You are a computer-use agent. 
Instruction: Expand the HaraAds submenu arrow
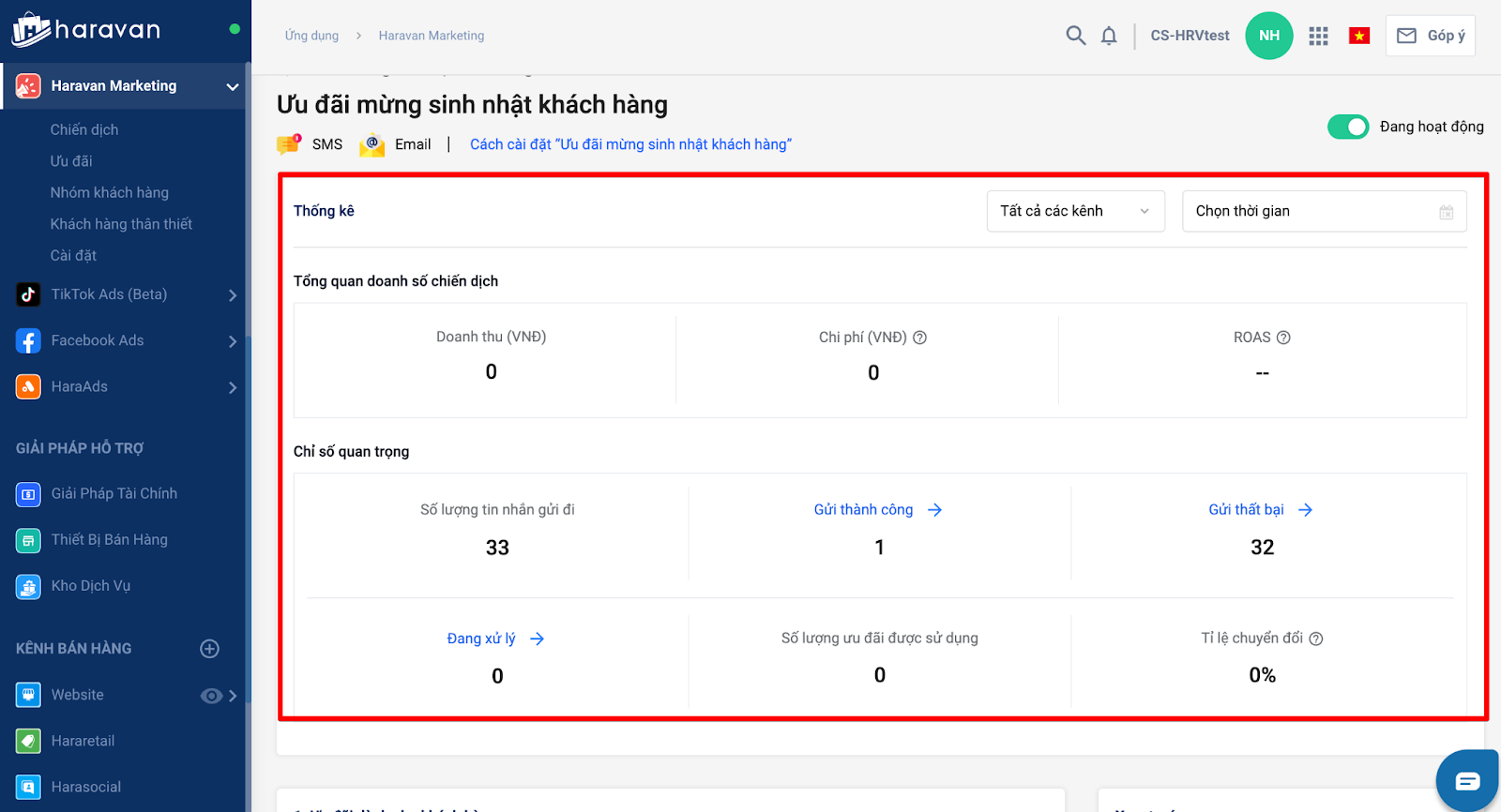(x=233, y=387)
